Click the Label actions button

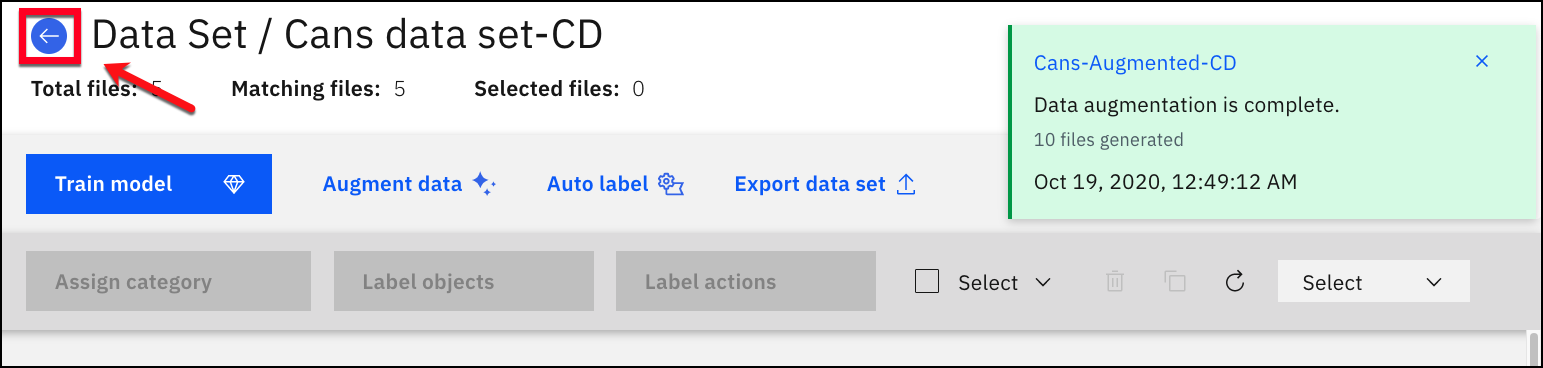[x=746, y=281]
